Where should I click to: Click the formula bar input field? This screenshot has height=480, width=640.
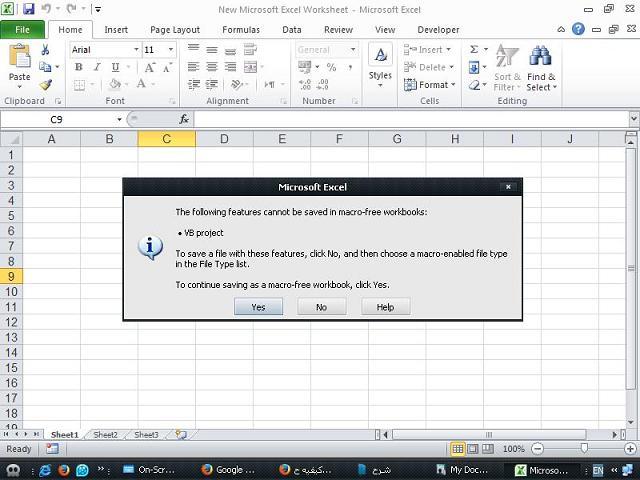click(411, 119)
